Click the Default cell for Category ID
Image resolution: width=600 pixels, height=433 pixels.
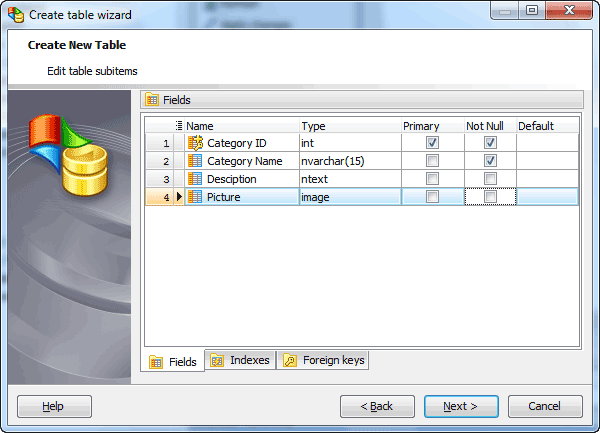point(547,143)
